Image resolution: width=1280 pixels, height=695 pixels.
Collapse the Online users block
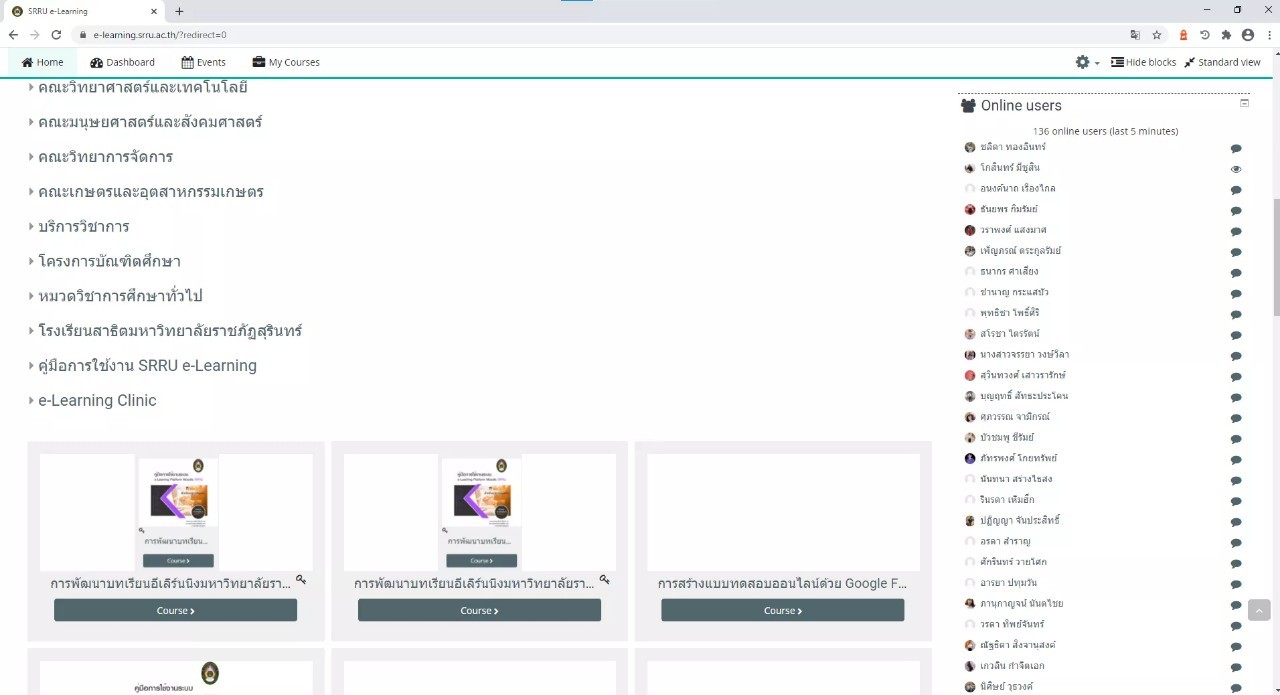click(1244, 103)
